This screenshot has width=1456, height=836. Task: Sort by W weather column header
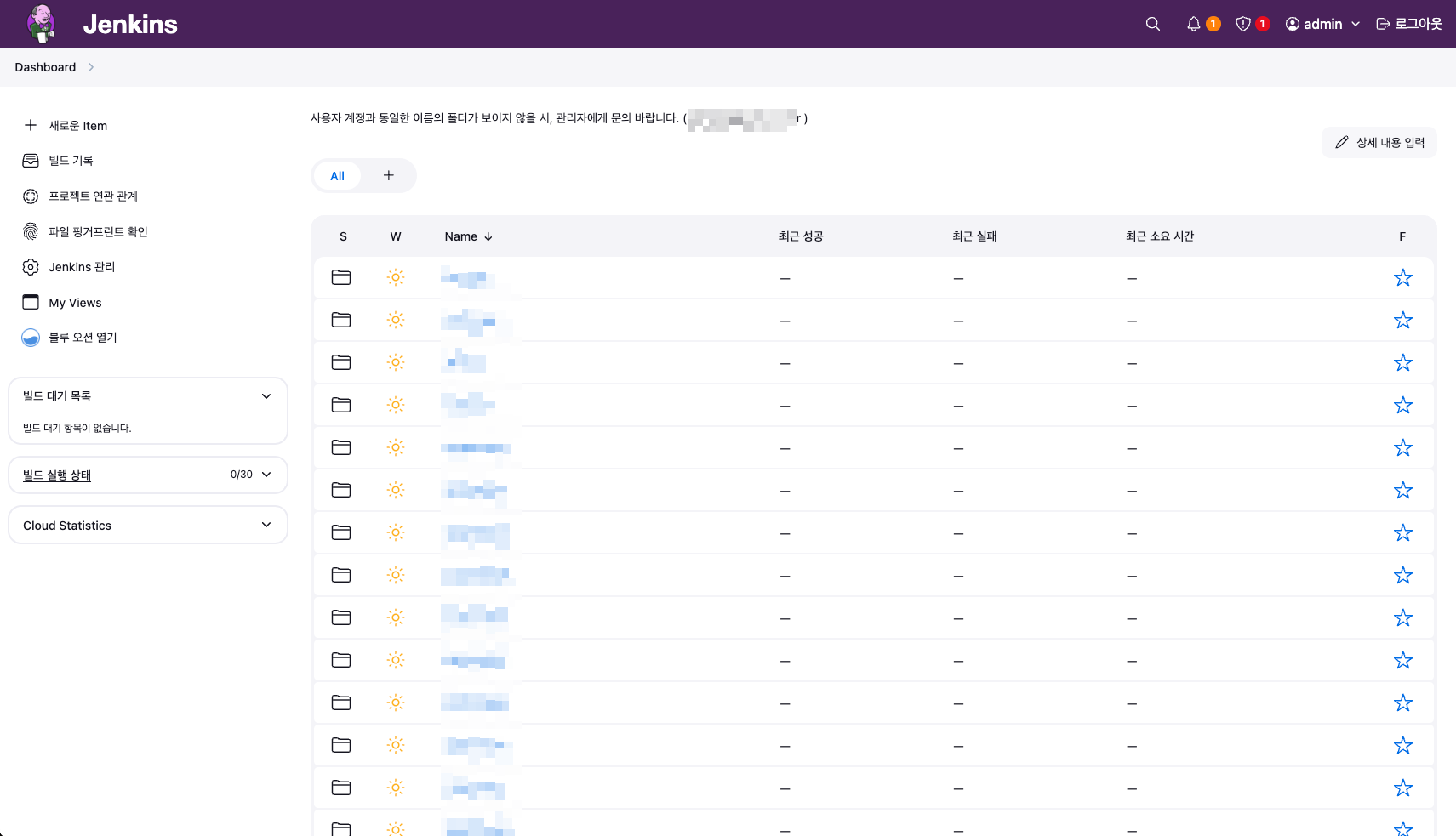point(396,236)
